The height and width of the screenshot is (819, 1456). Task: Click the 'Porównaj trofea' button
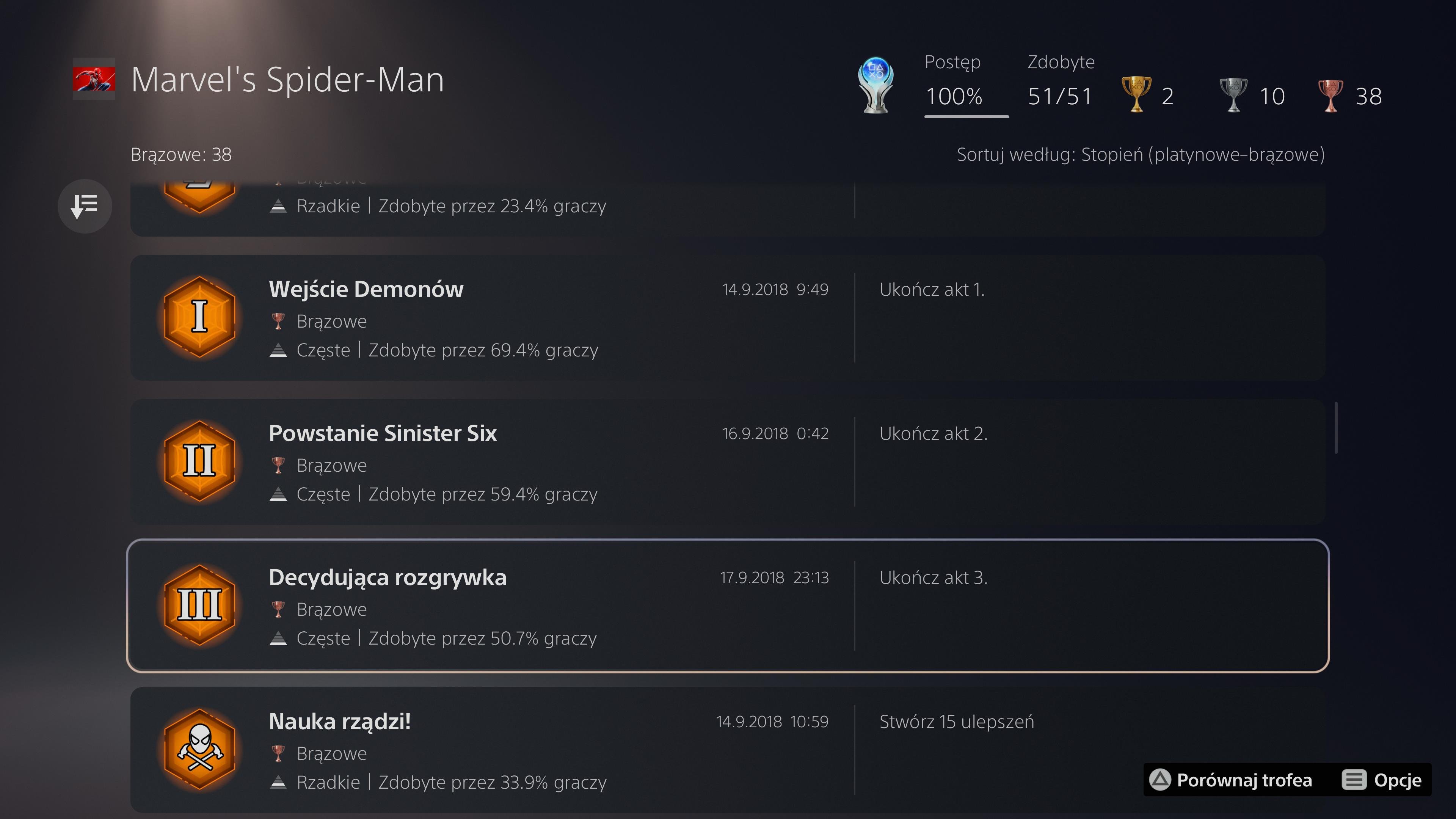tap(1230, 780)
